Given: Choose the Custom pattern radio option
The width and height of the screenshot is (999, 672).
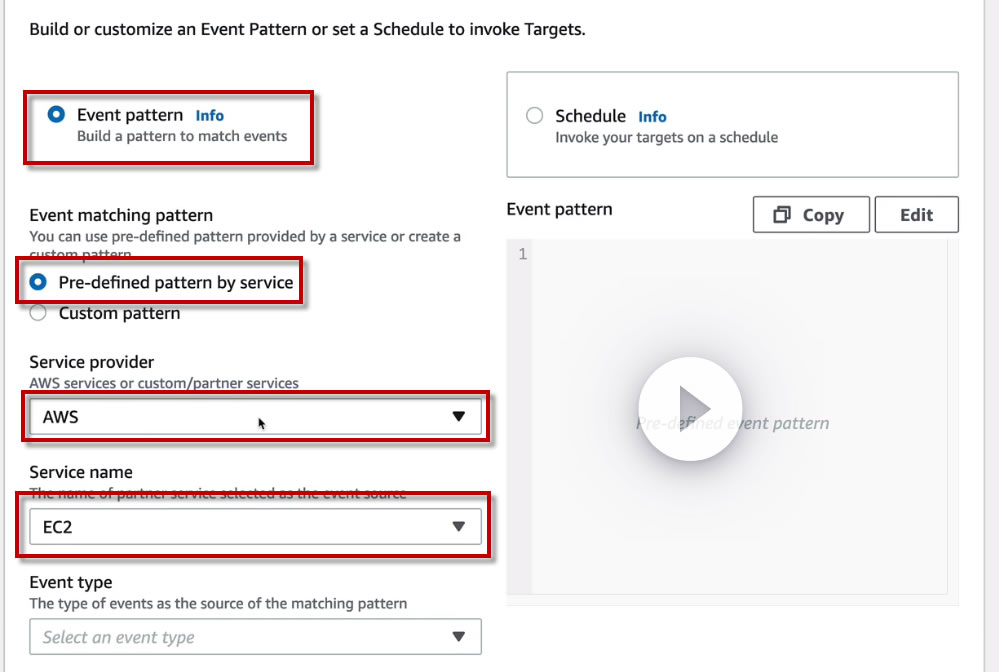Looking at the screenshot, I should [x=39, y=313].
